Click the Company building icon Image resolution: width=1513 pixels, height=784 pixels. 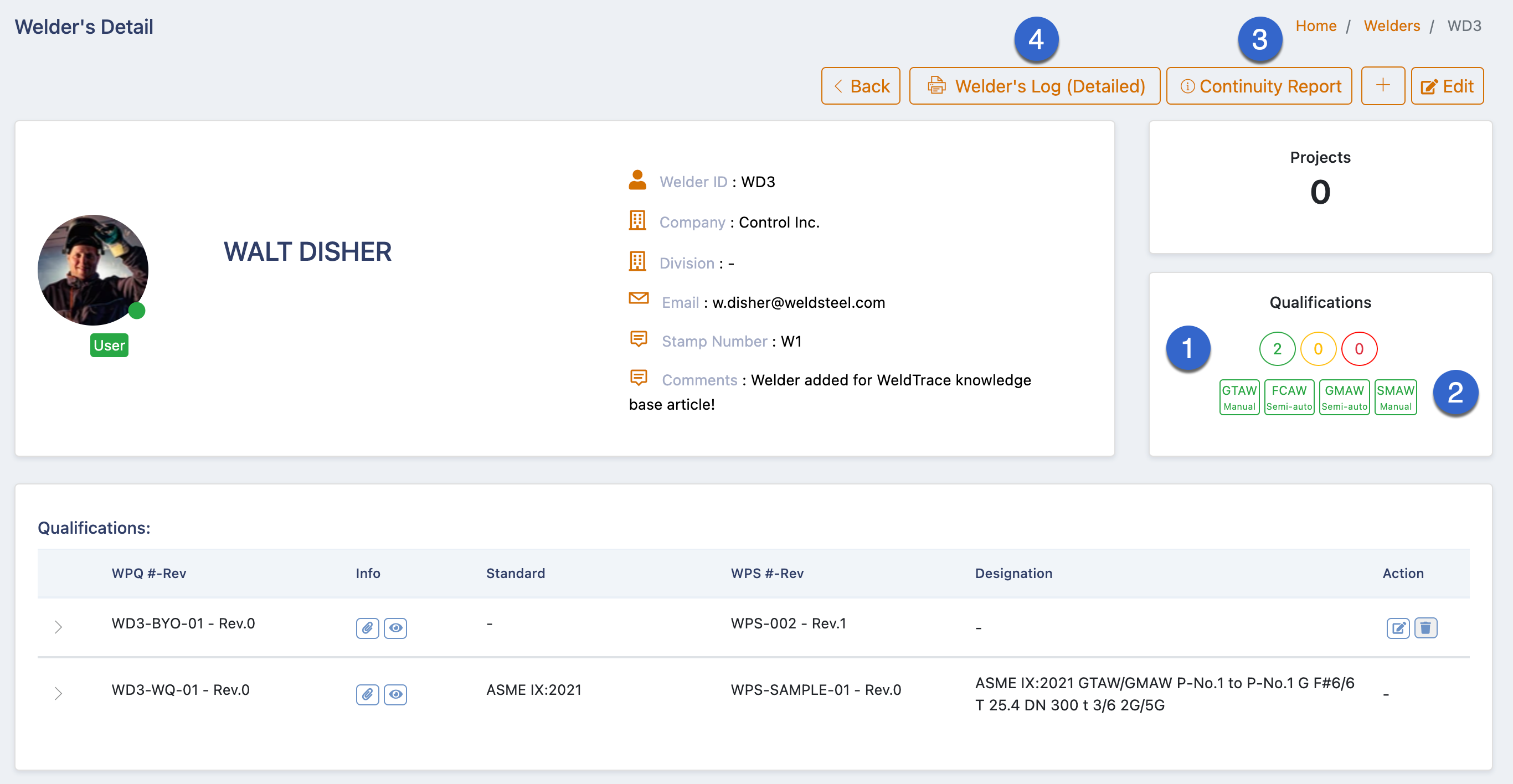637,220
